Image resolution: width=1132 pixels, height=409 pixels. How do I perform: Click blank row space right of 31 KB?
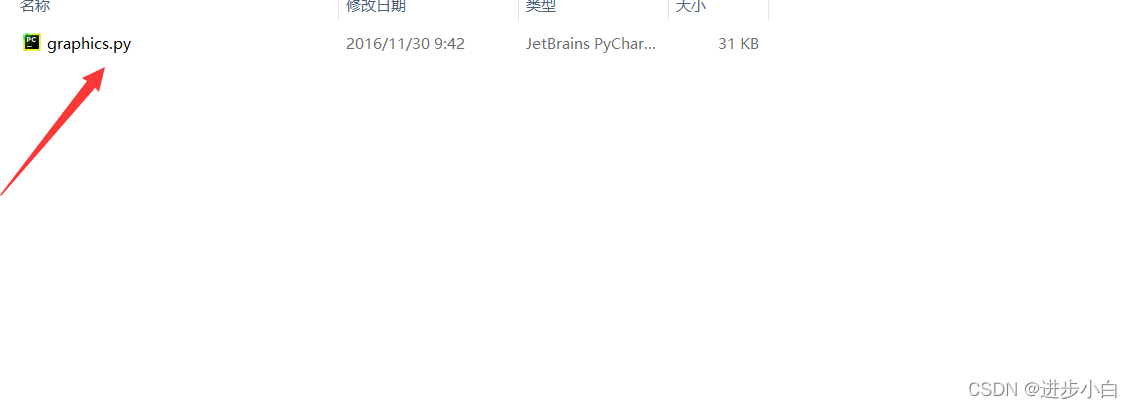point(939,44)
